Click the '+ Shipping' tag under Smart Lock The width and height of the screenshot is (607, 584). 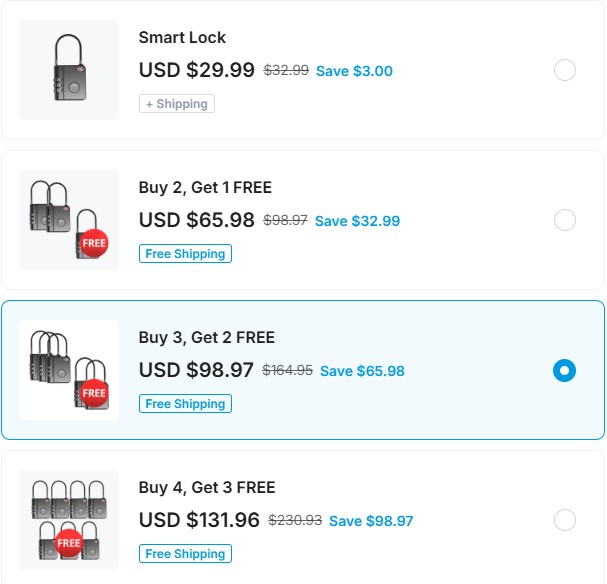[x=177, y=104]
